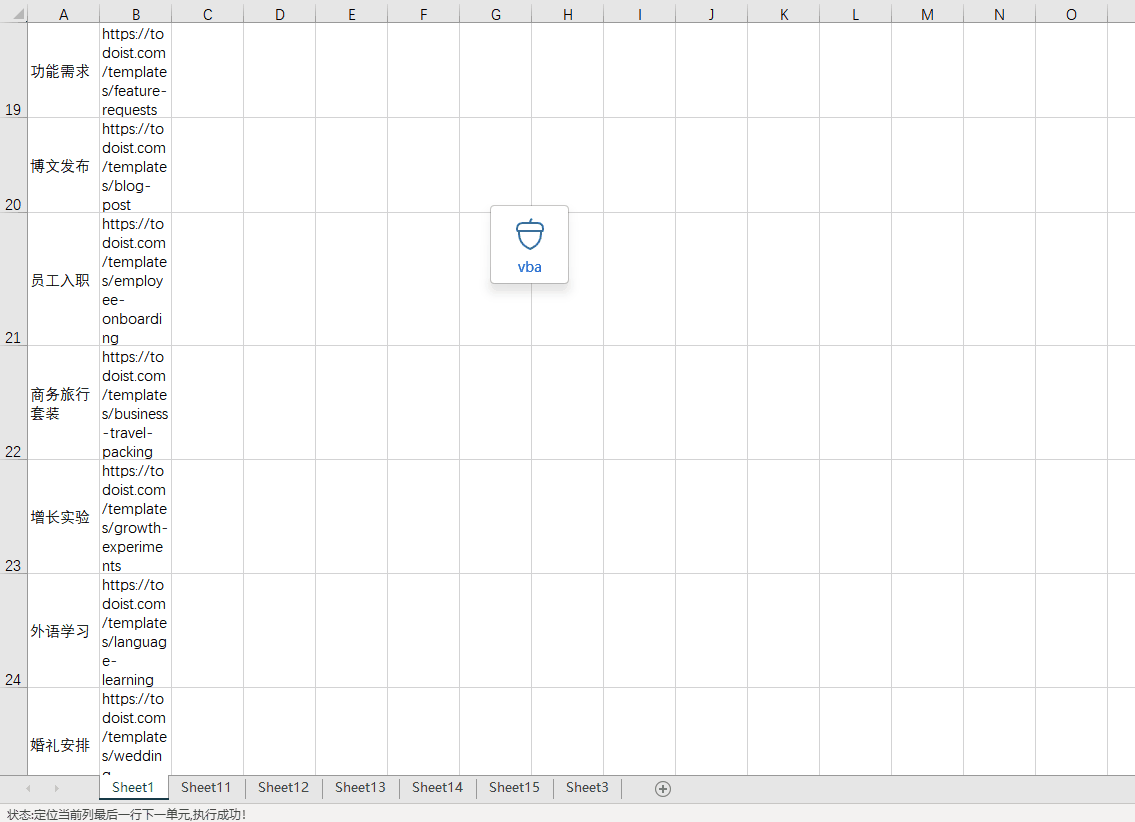This screenshot has width=1135, height=822.
Task: Select cell containing 外语学习
Action: coord(63,631)
